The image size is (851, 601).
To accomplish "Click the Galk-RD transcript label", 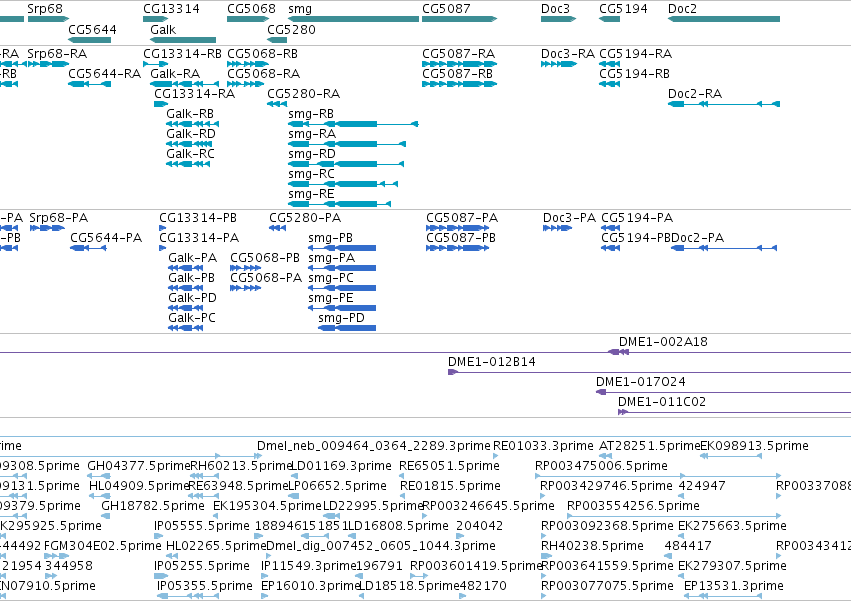I will click(191, 134).
